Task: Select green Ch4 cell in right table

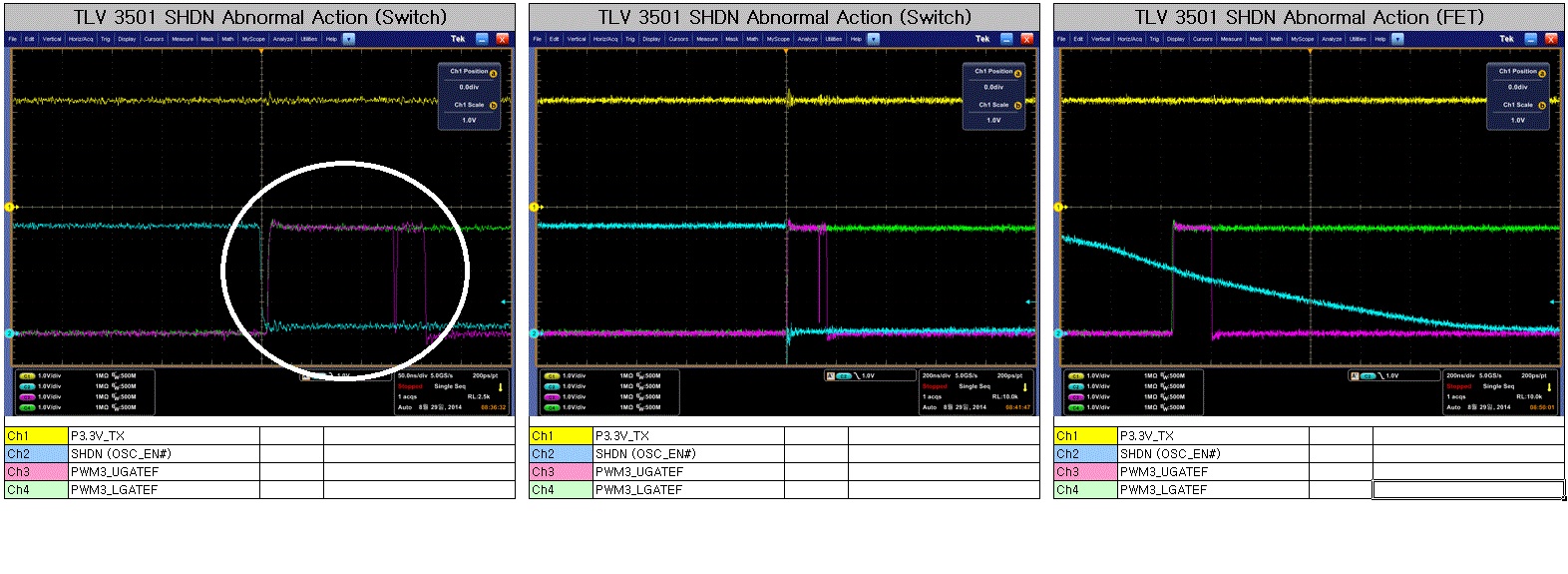Action: tap(1085, 490)
